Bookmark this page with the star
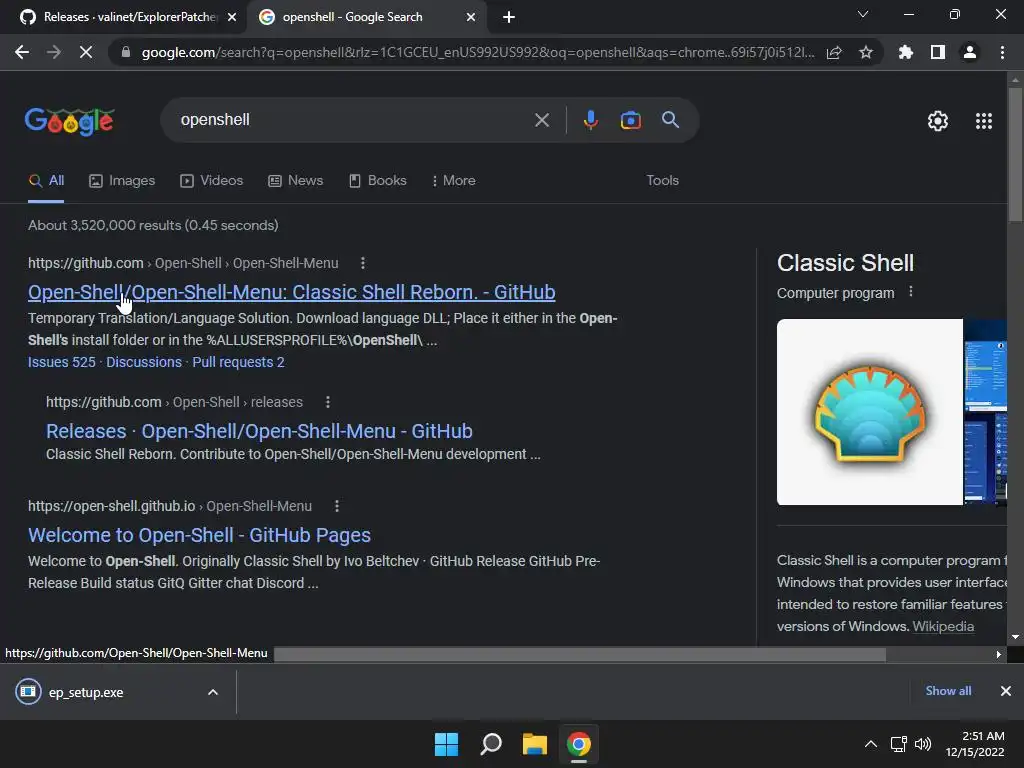This screenshot has height=768, width=1024. click(866, 52)
